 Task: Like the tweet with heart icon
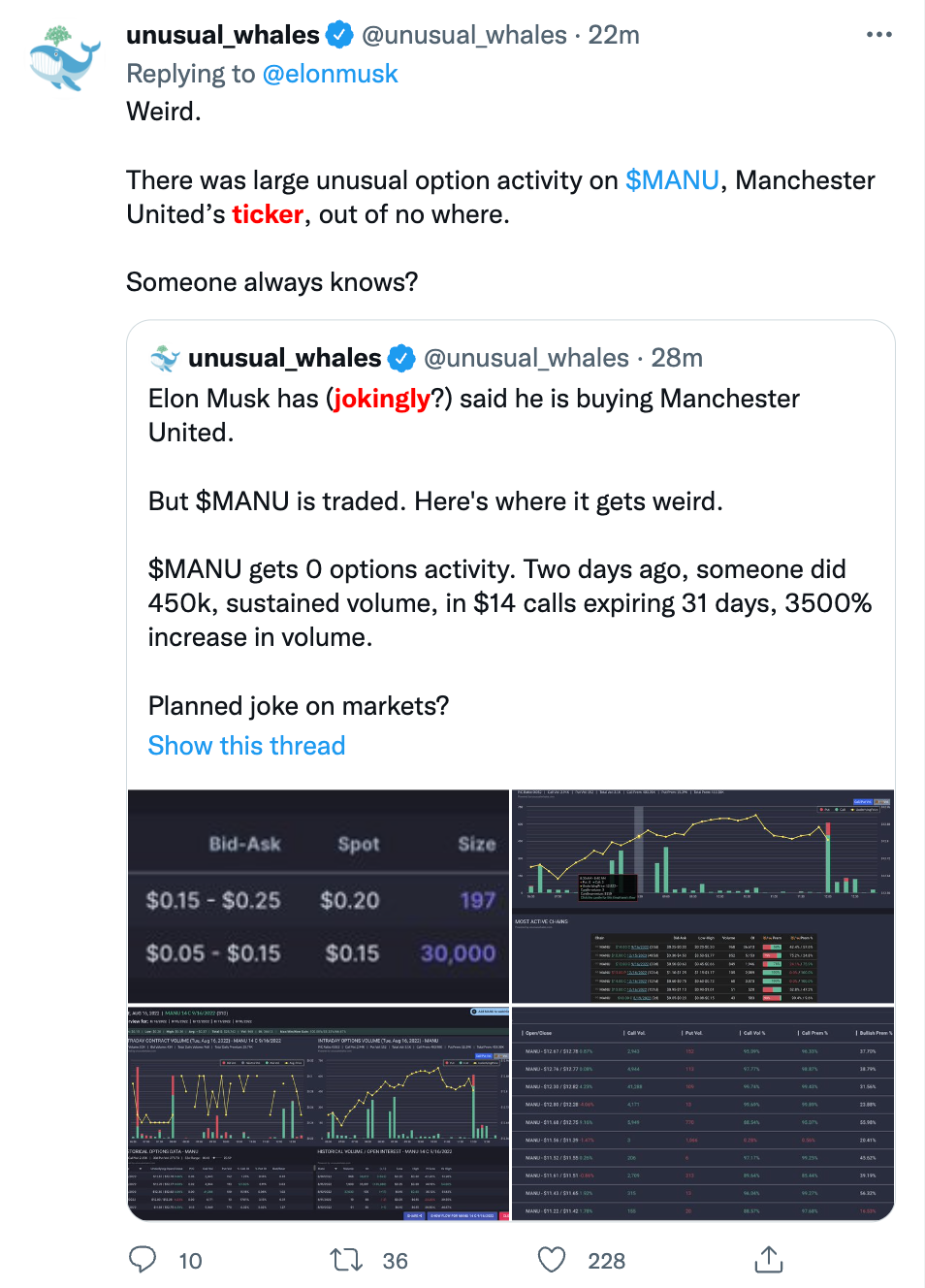552,1260
